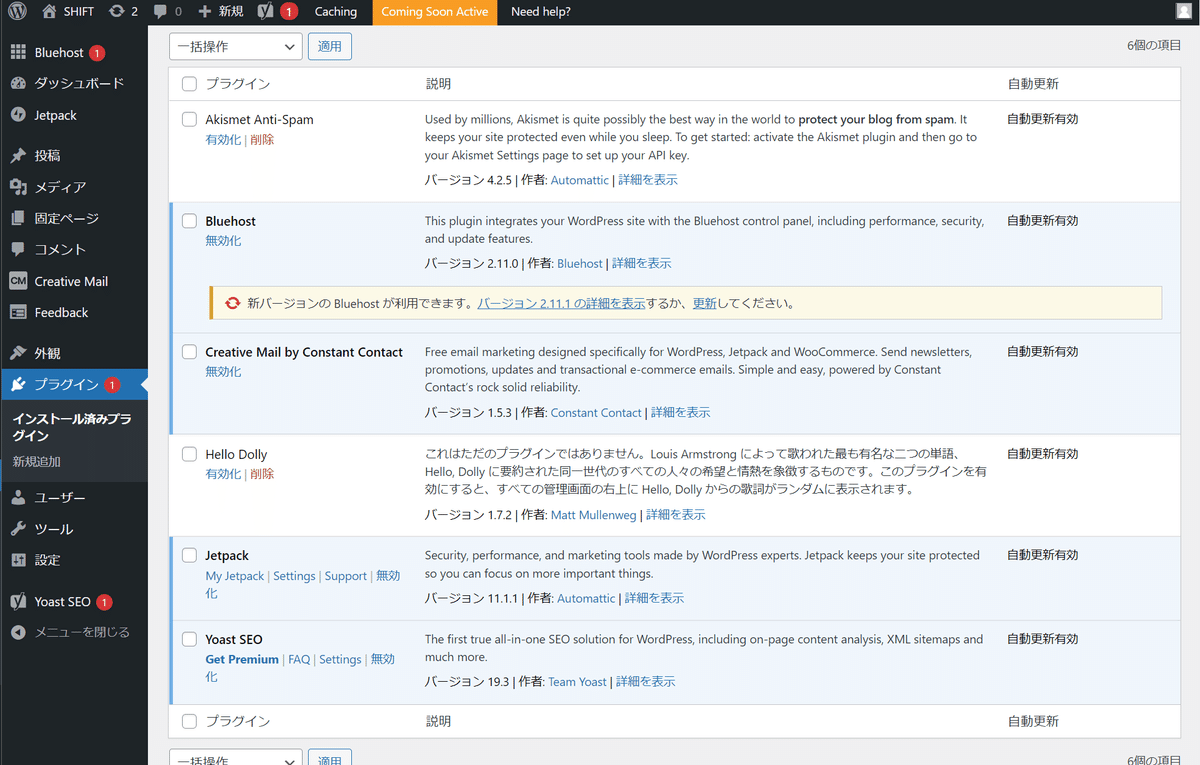
Task: Click 6個の項目 count at top right
Action: [1153, 46]
